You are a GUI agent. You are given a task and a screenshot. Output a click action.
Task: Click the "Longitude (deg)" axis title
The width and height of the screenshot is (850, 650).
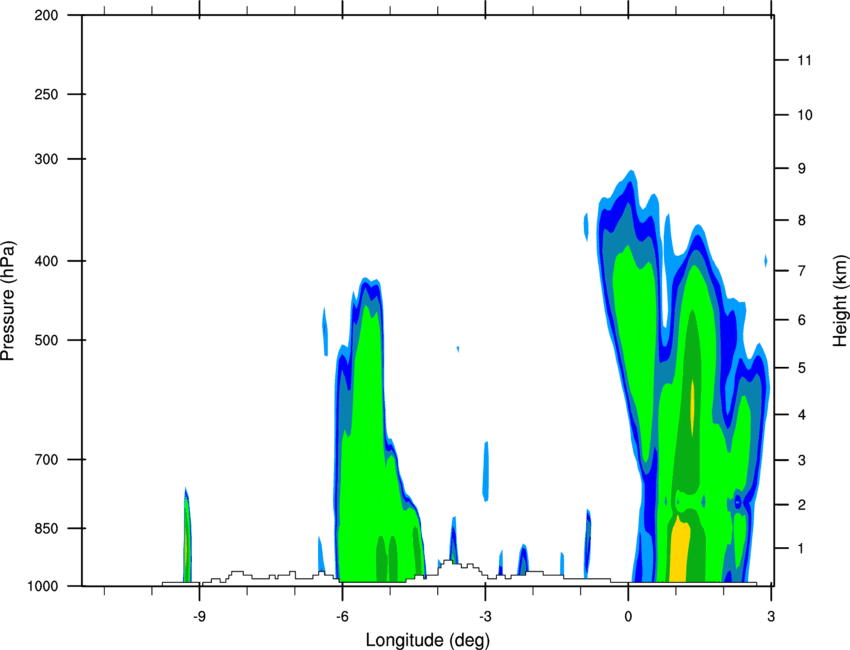[428, 640]
